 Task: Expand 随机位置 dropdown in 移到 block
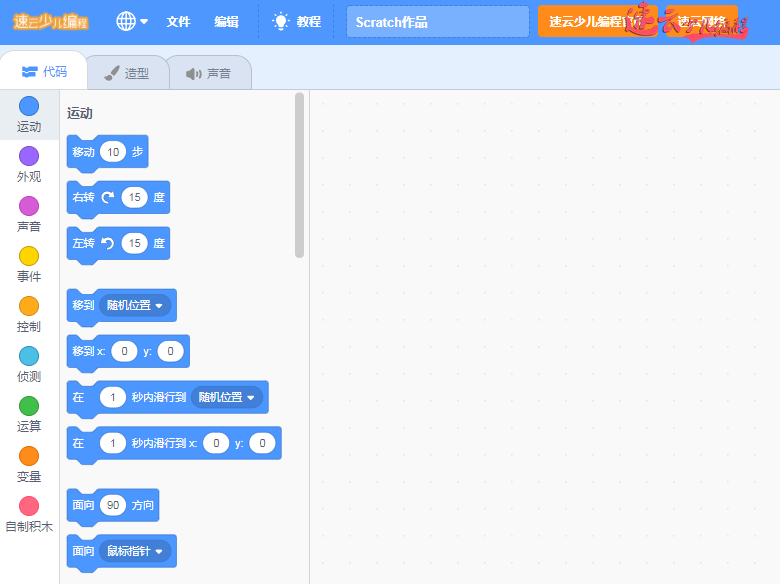click(x=135, y=305)
